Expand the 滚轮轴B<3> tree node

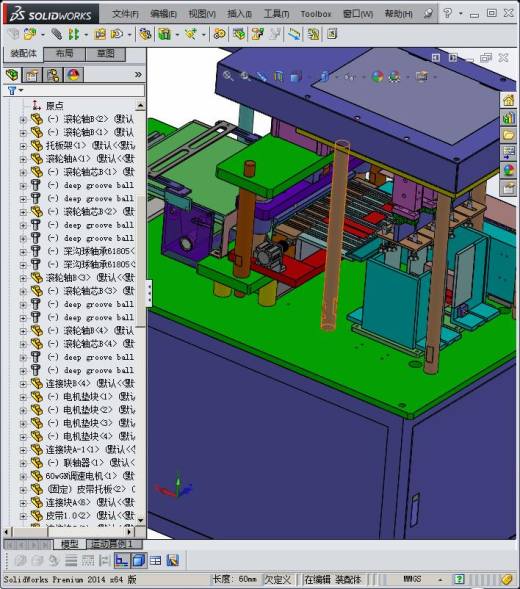pyautogui.click(x=23, y=278)
